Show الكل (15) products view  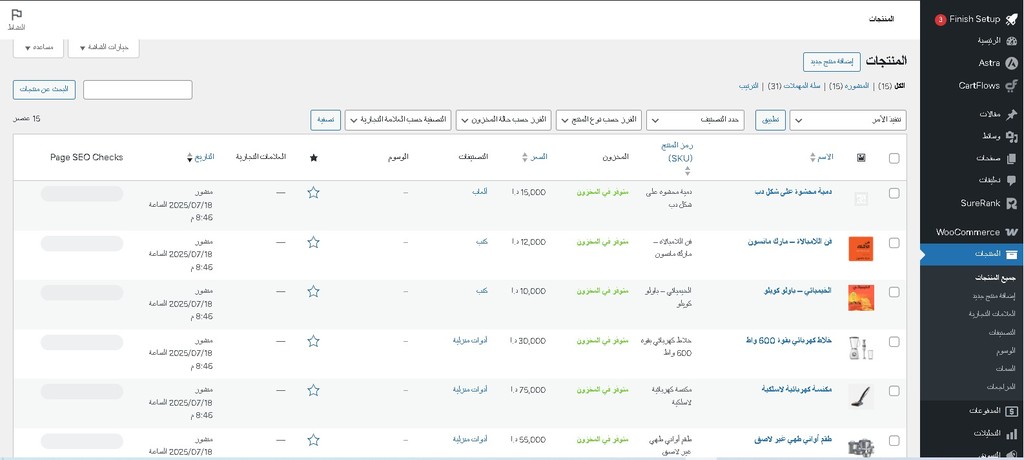click(x=893, y=86)
